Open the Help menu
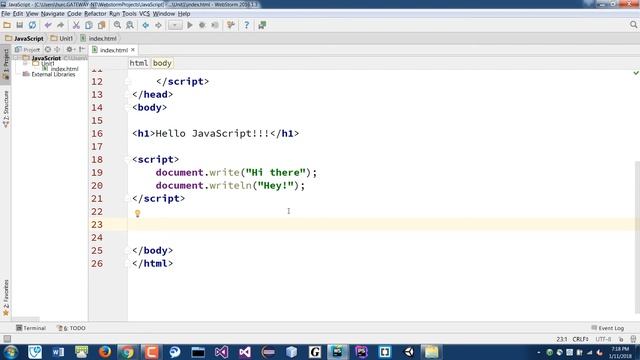This screenshot has height=360, width=640. pyautogui.click(x=184, y=14)
